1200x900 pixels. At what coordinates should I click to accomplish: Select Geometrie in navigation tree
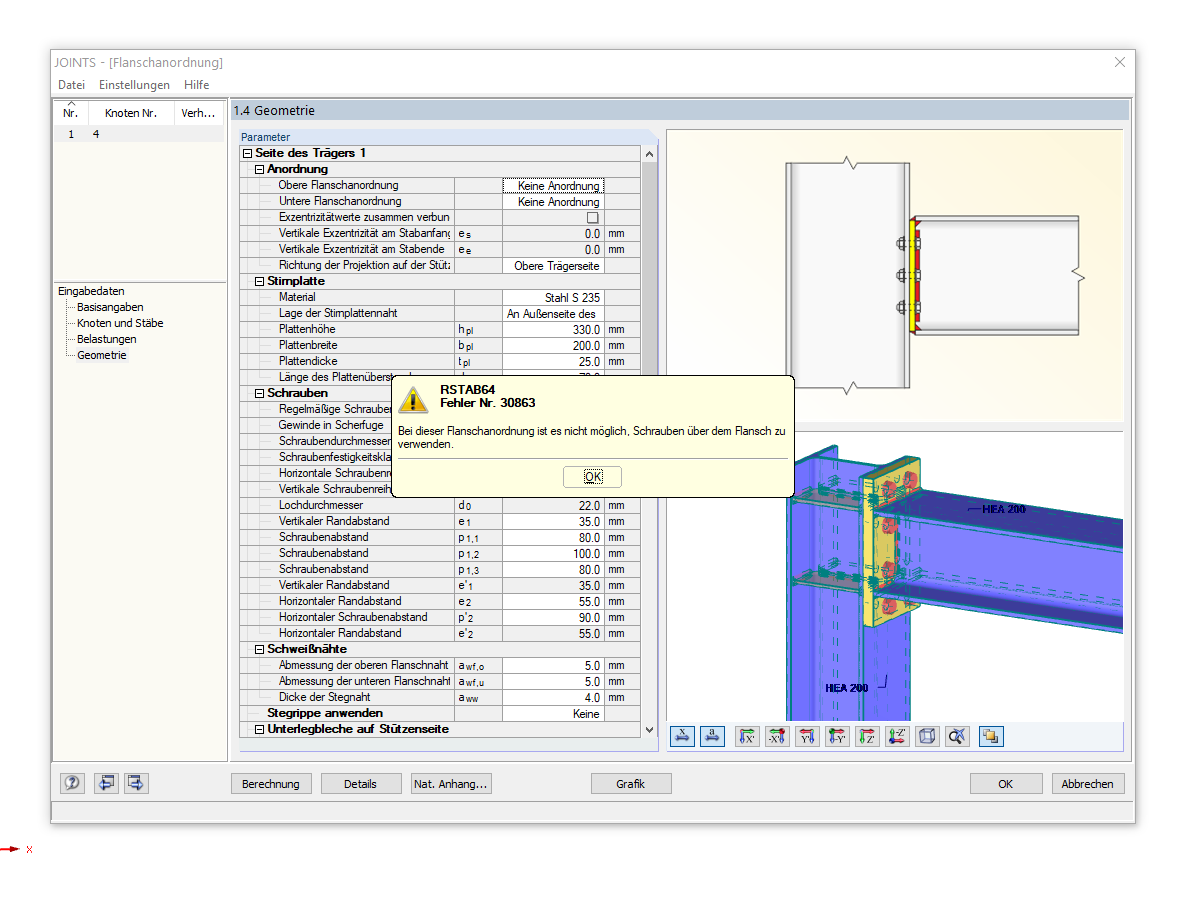102,355
